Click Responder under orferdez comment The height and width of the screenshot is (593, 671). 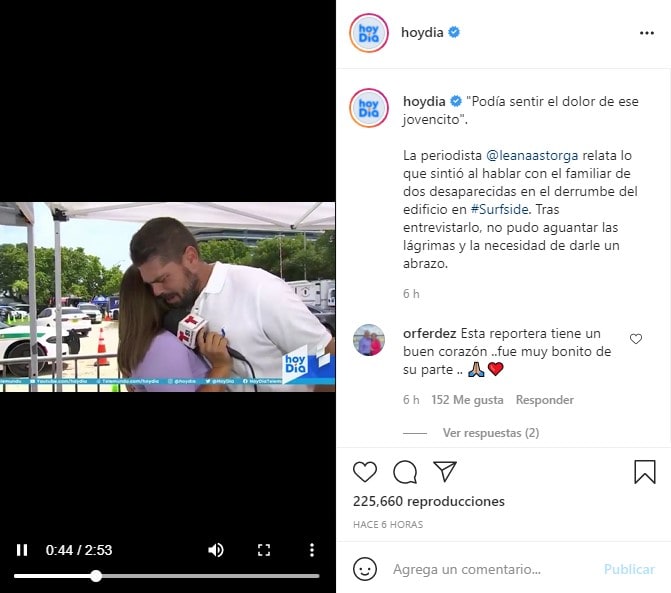point(544,400)
